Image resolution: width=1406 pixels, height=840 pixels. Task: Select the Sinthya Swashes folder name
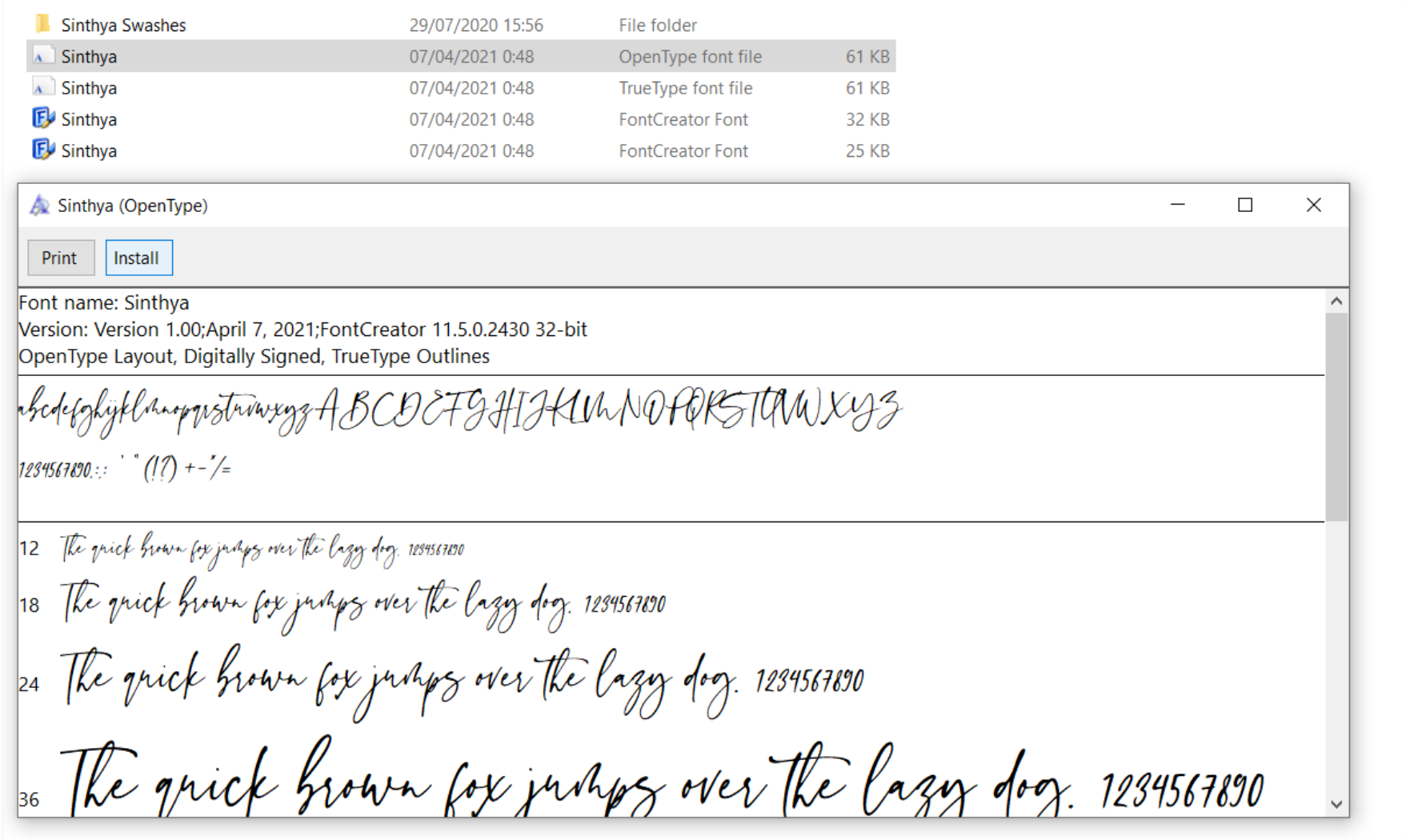(x=123, y=25)
